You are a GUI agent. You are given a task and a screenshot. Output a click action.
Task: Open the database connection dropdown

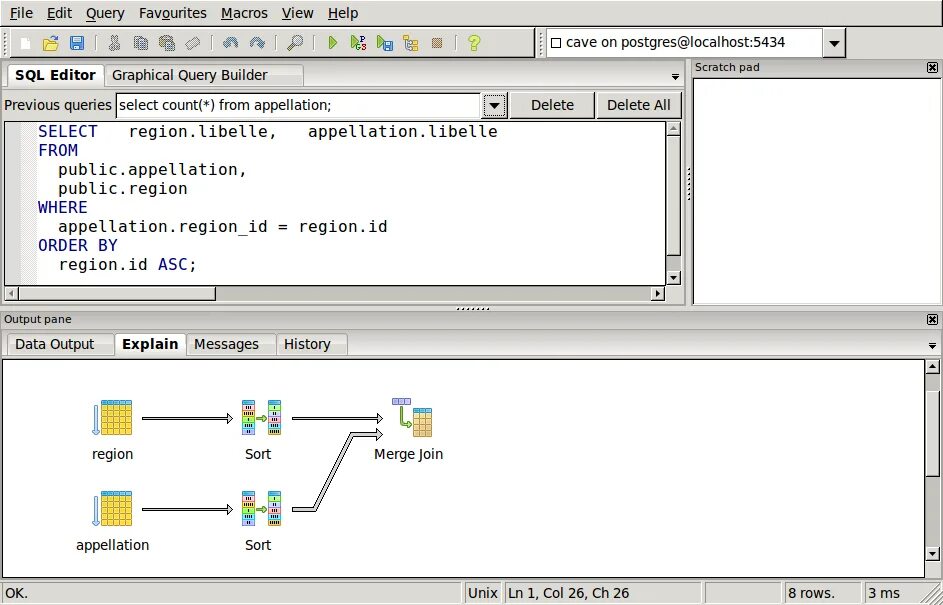click(x=834, y=43)
